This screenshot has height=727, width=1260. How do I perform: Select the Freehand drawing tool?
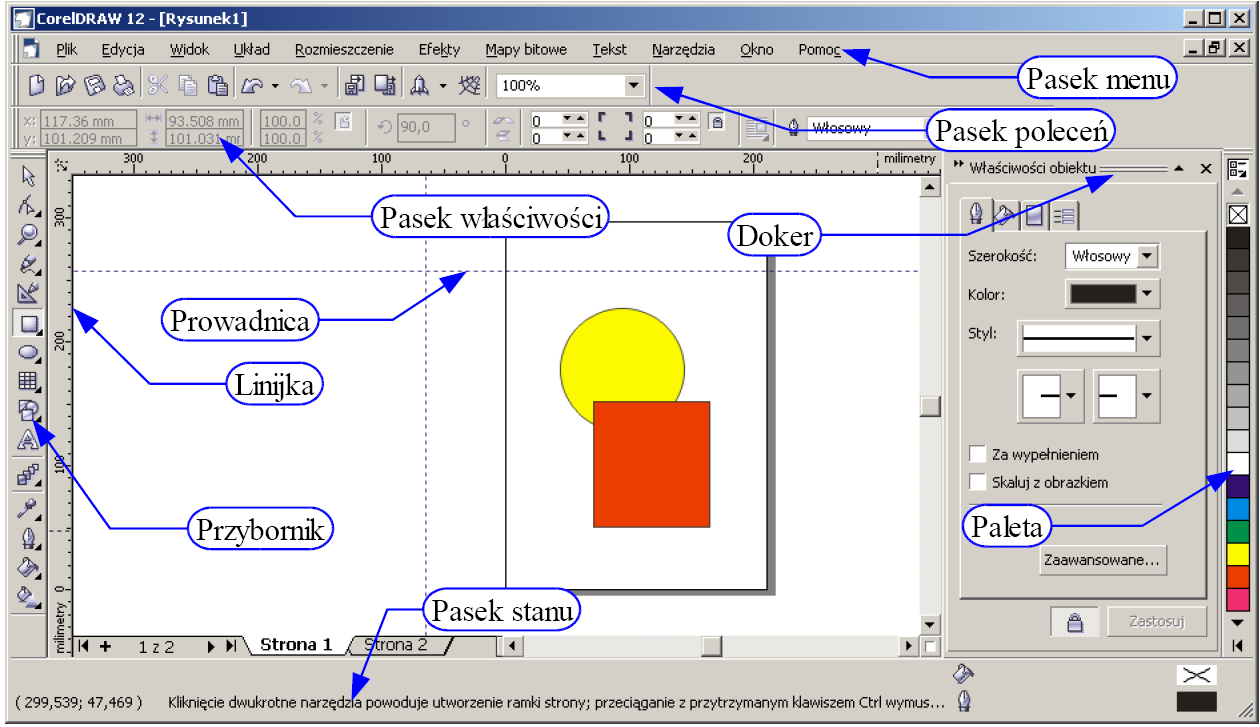pyautogui.click(x=28, y=265)
